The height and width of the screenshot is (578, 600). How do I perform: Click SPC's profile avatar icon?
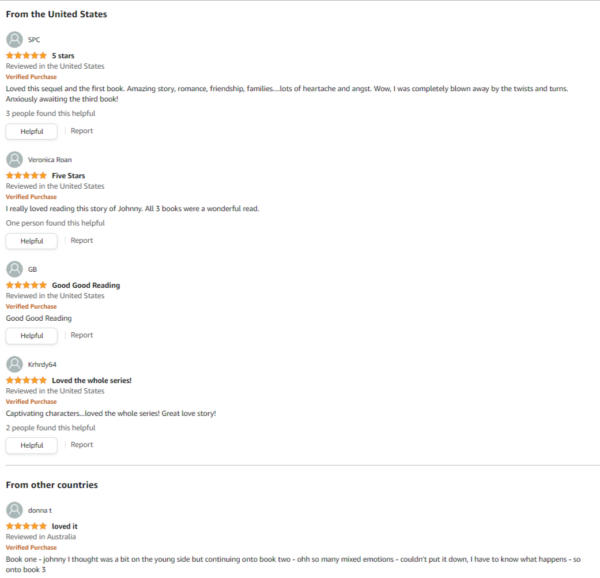[x=15, y=39]
